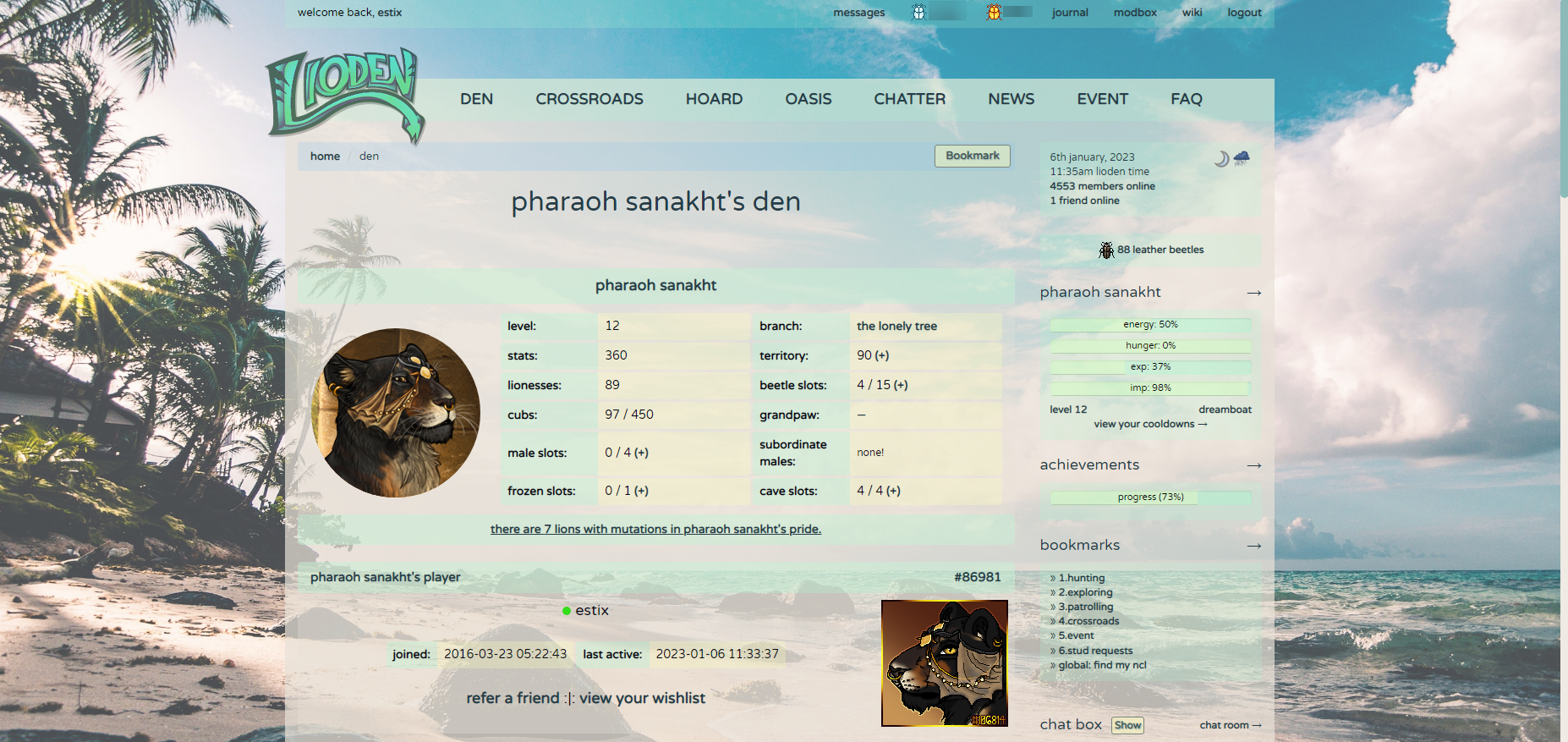Open lions with mutations link
This screenshot has width=1568, height=742.
pos(655,529)
